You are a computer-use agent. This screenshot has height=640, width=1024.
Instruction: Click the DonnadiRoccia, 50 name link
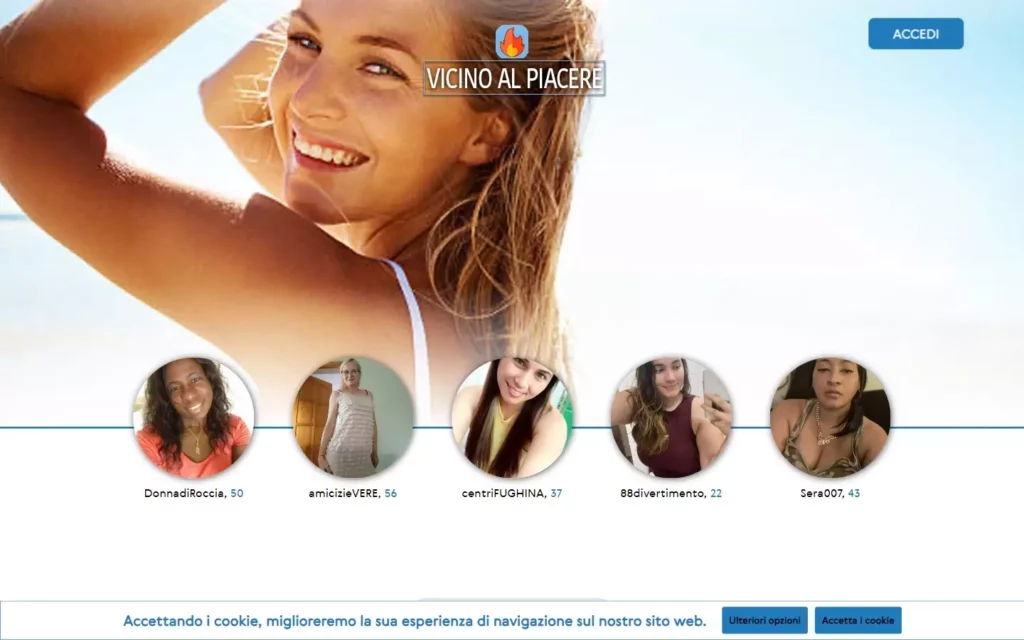(x=194, y=492)
